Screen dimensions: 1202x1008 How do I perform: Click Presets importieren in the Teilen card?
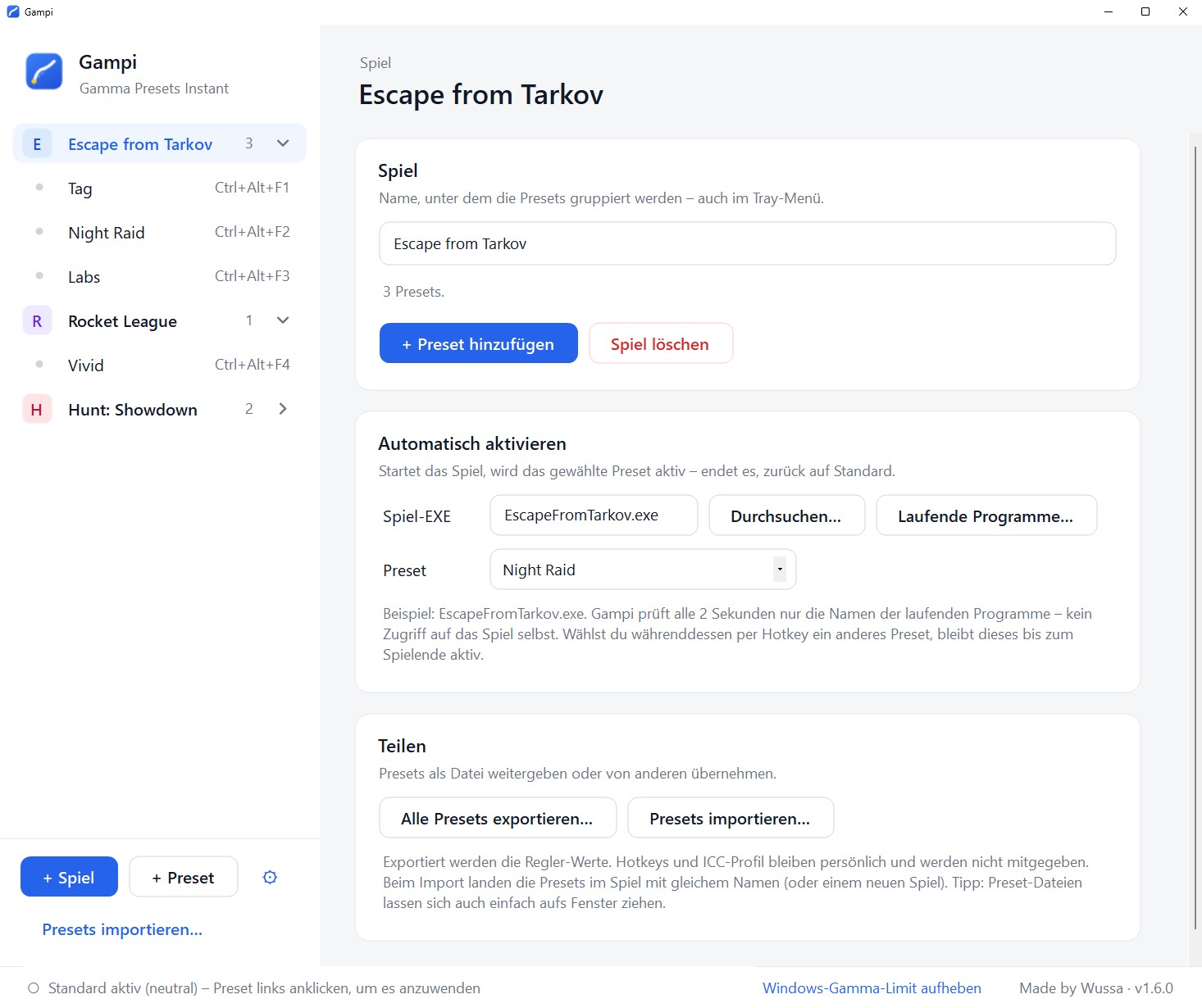[x=731, y=818]
